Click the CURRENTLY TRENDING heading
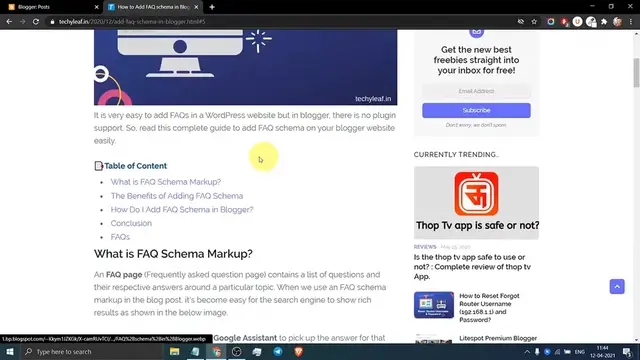 click(x=456, y=155)
